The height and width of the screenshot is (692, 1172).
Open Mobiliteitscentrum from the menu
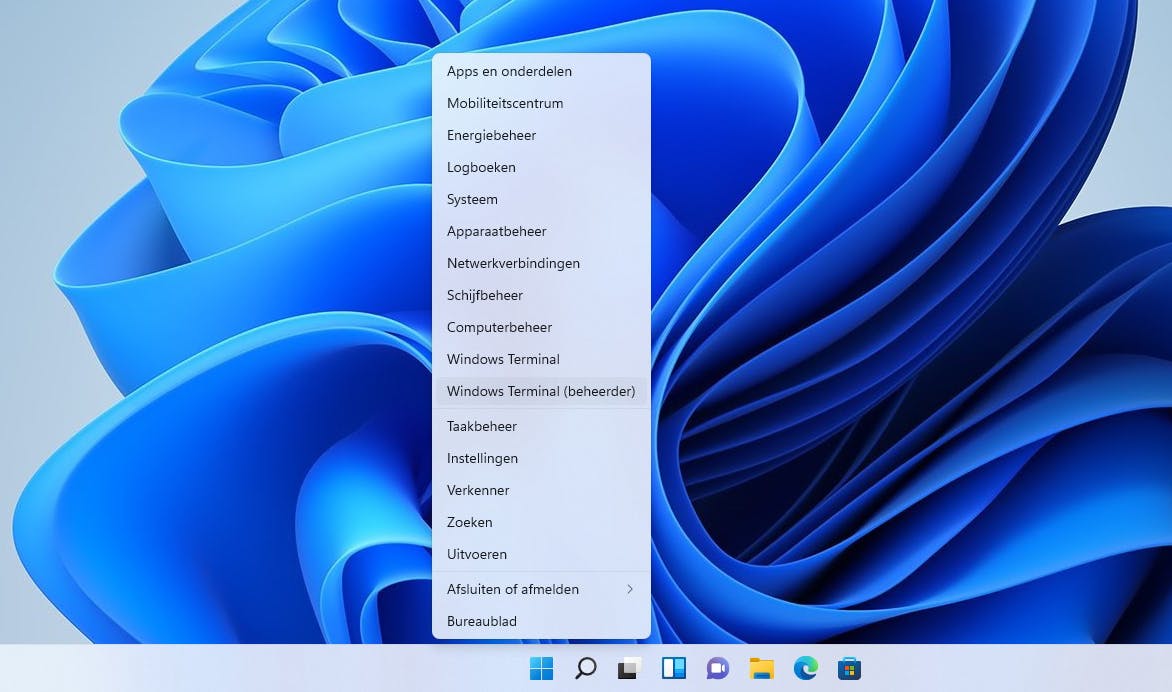[505, 103]
